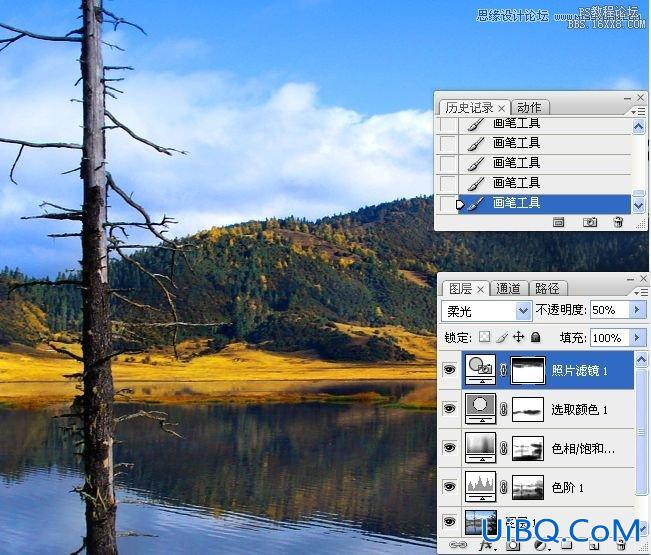Screen dimensions: 651x555
Task: Click the 不透明度 50% field
Action: 610,310
